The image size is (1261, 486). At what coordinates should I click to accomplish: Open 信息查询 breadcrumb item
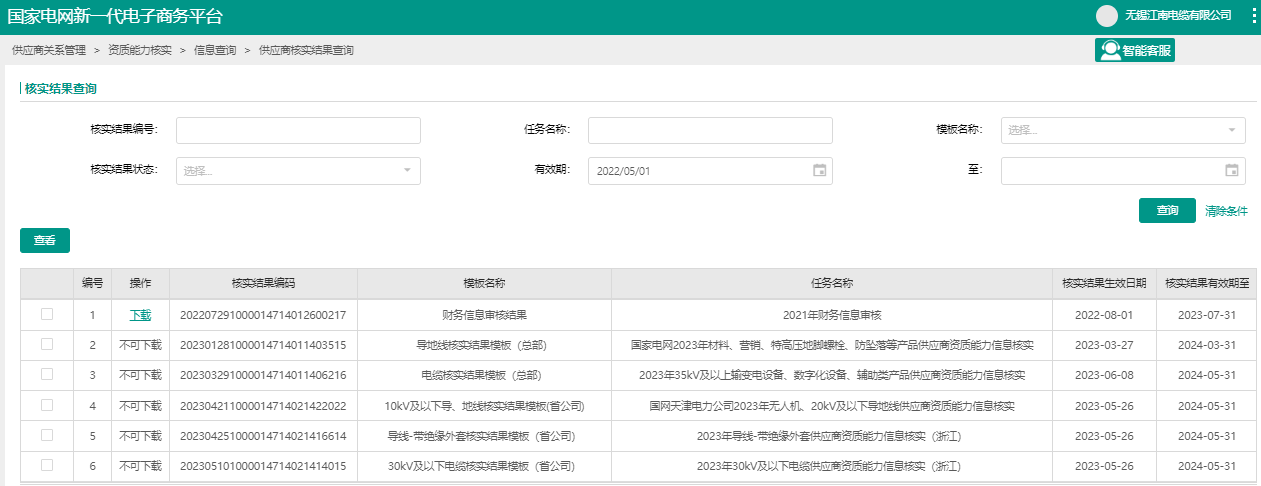215,50
